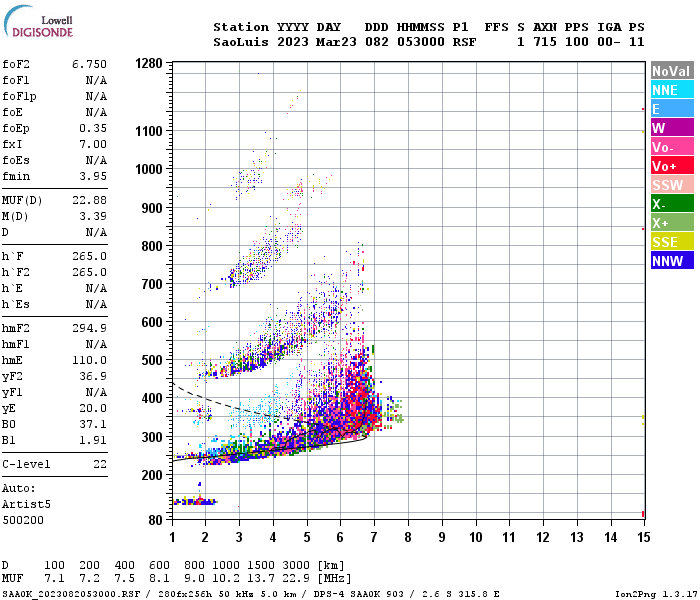700x600 pixels.
Task: Click the E light-blue legend swatch
Action: coord(672,109)
